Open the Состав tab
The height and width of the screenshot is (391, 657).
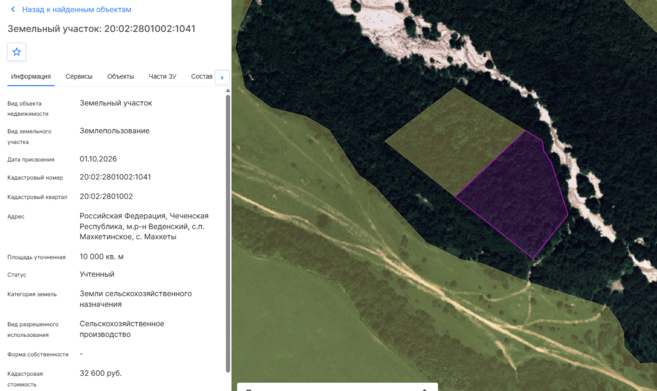202,77
